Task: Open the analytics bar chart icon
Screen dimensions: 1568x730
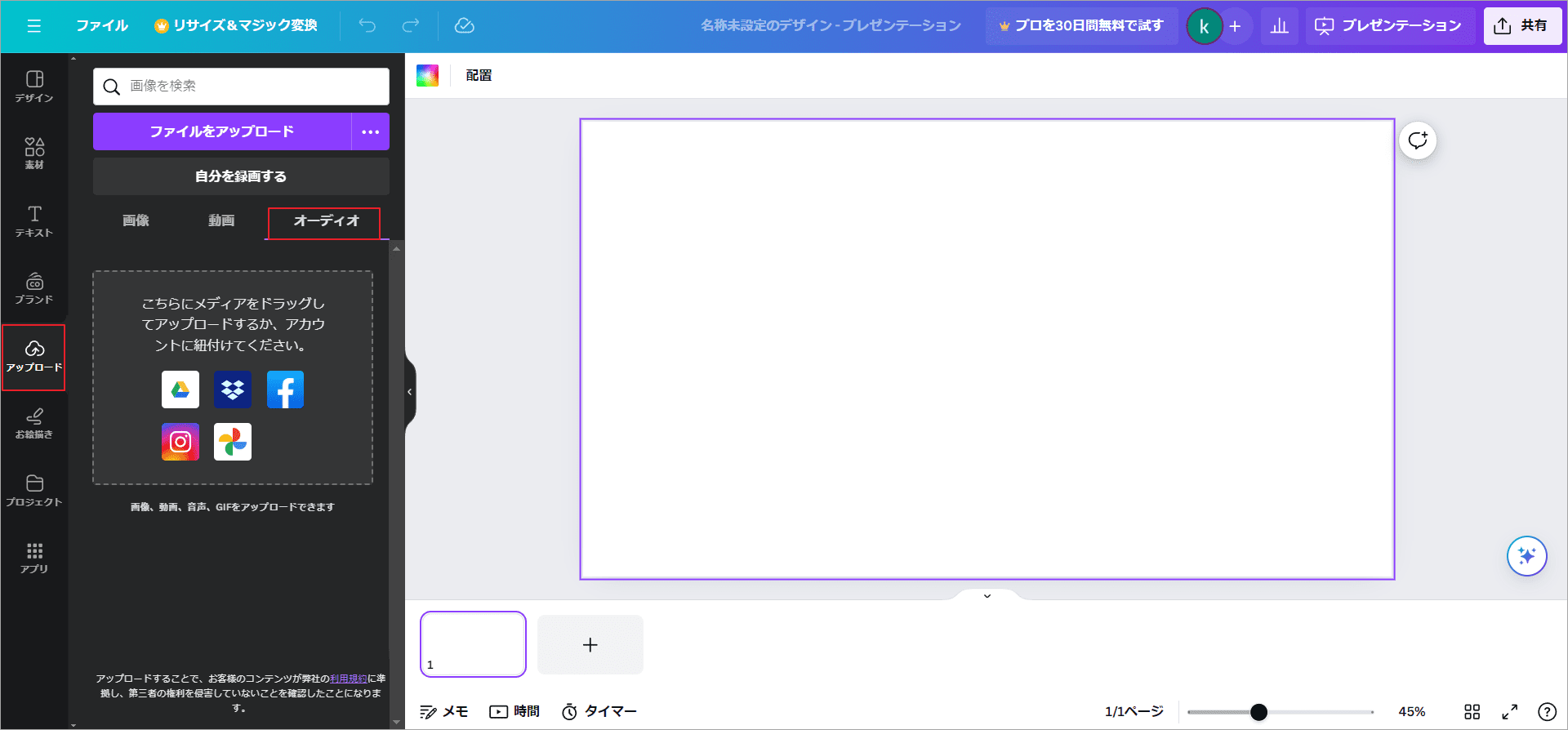Action: point(1280,26)
